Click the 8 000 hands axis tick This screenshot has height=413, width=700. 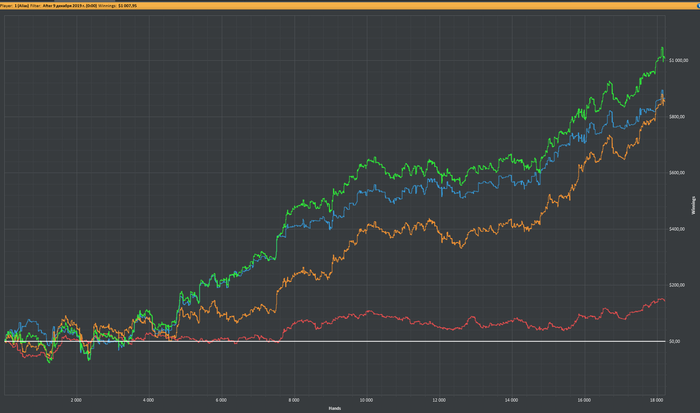[294, 400]
